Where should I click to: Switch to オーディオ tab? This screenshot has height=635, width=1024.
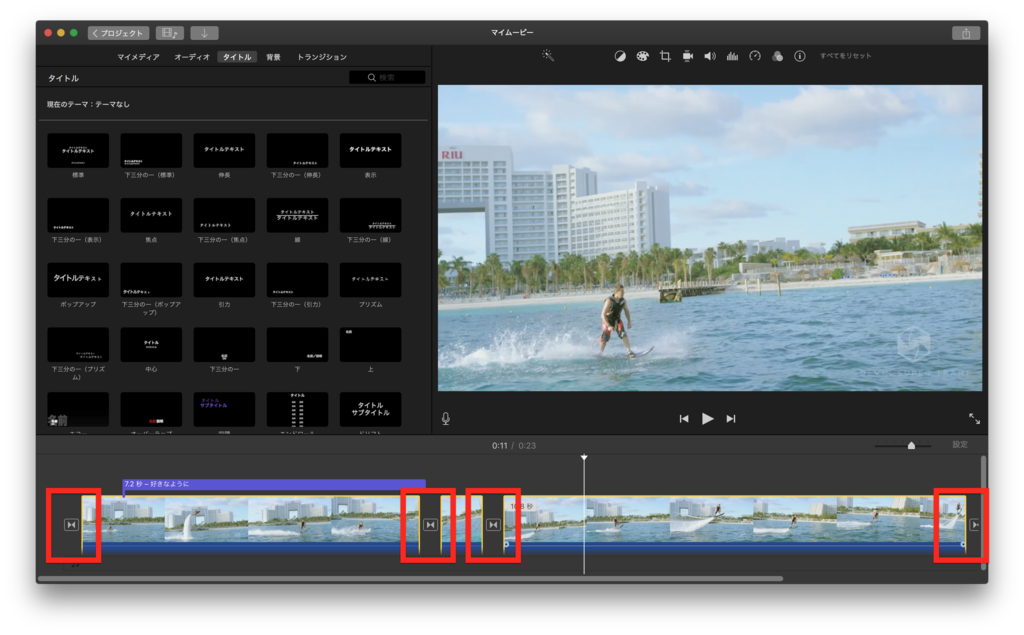coord(192,57)
